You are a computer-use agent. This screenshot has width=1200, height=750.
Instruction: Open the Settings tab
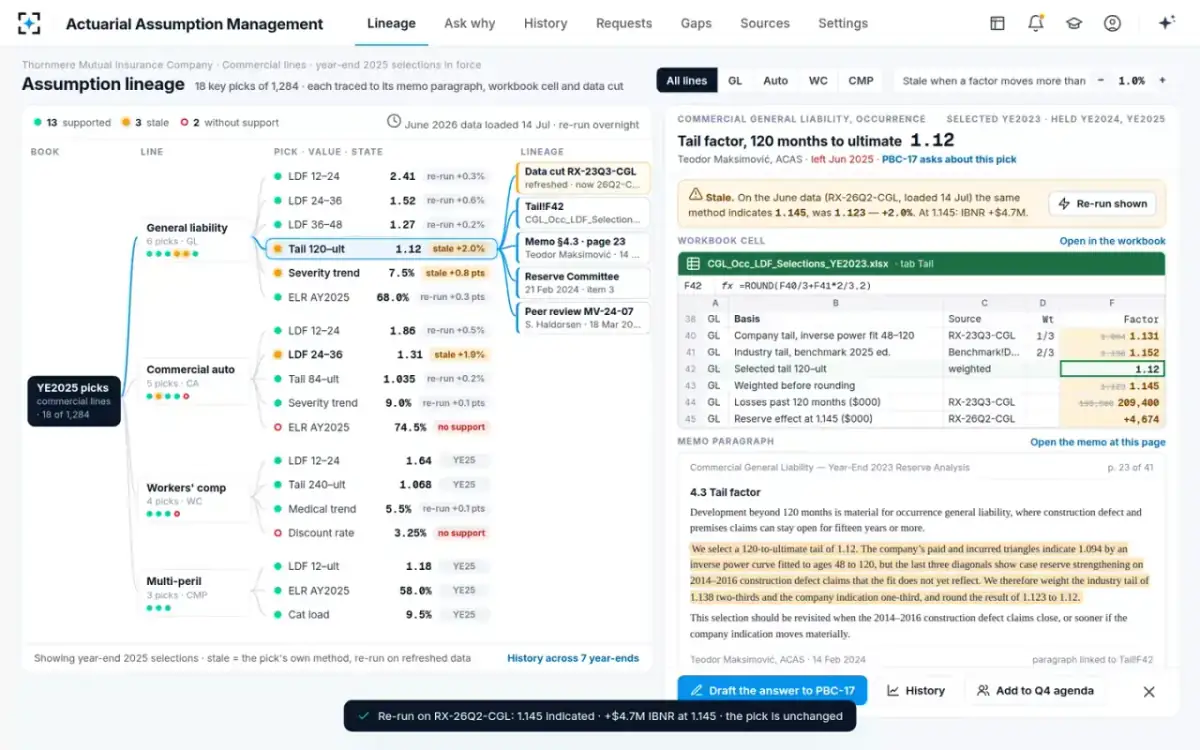click(x=843, y=23)
